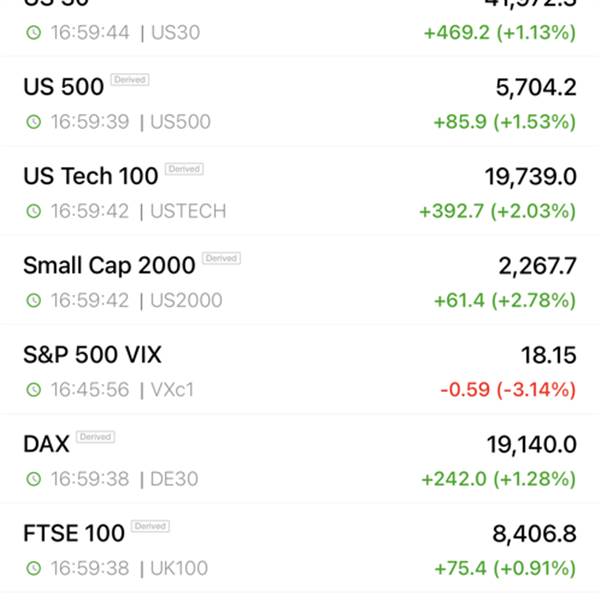Select the DAX index name
This screenshot has width=600, height=600.
[46, 444]
